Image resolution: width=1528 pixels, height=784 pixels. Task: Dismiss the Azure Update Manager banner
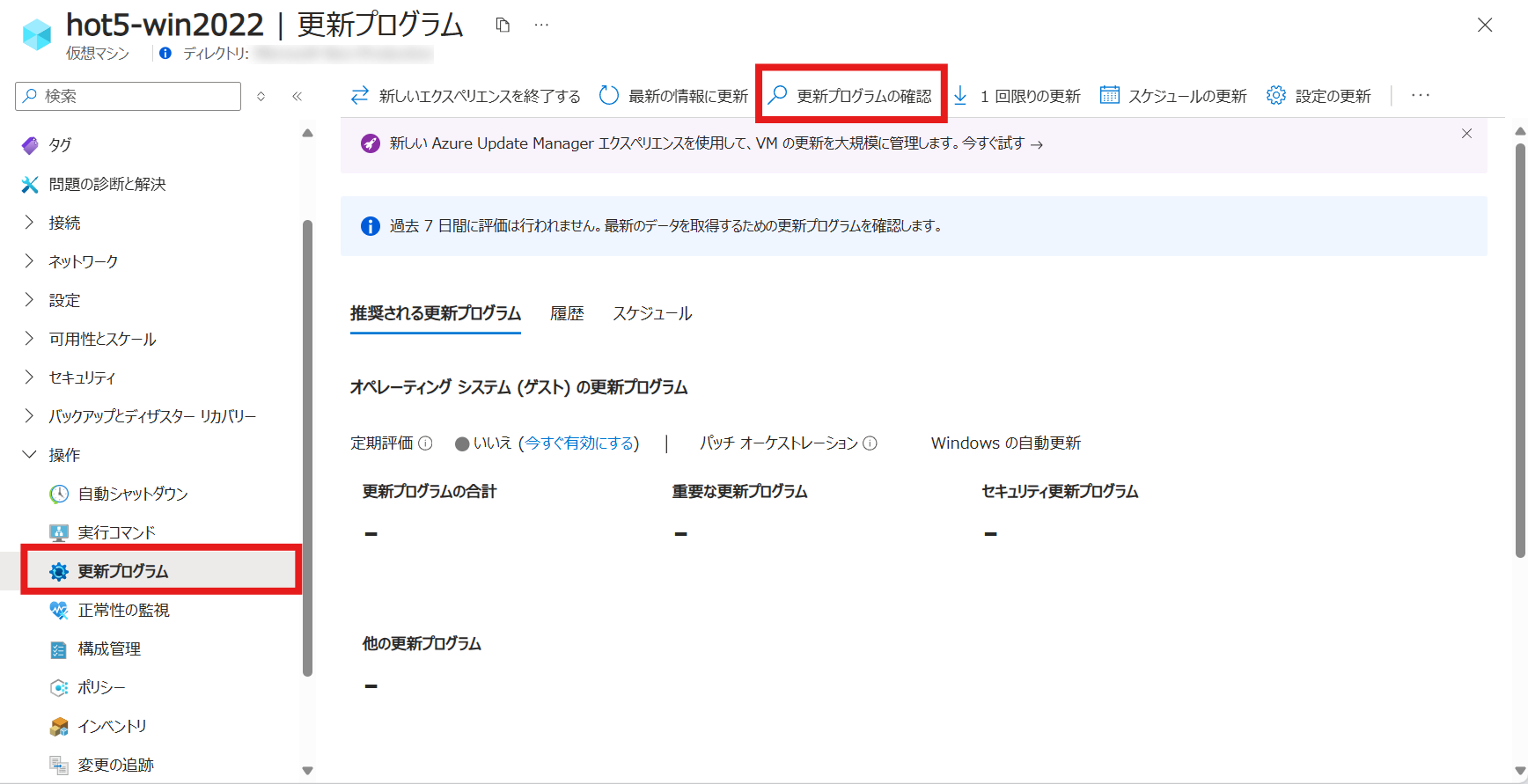coord(1466,134)
